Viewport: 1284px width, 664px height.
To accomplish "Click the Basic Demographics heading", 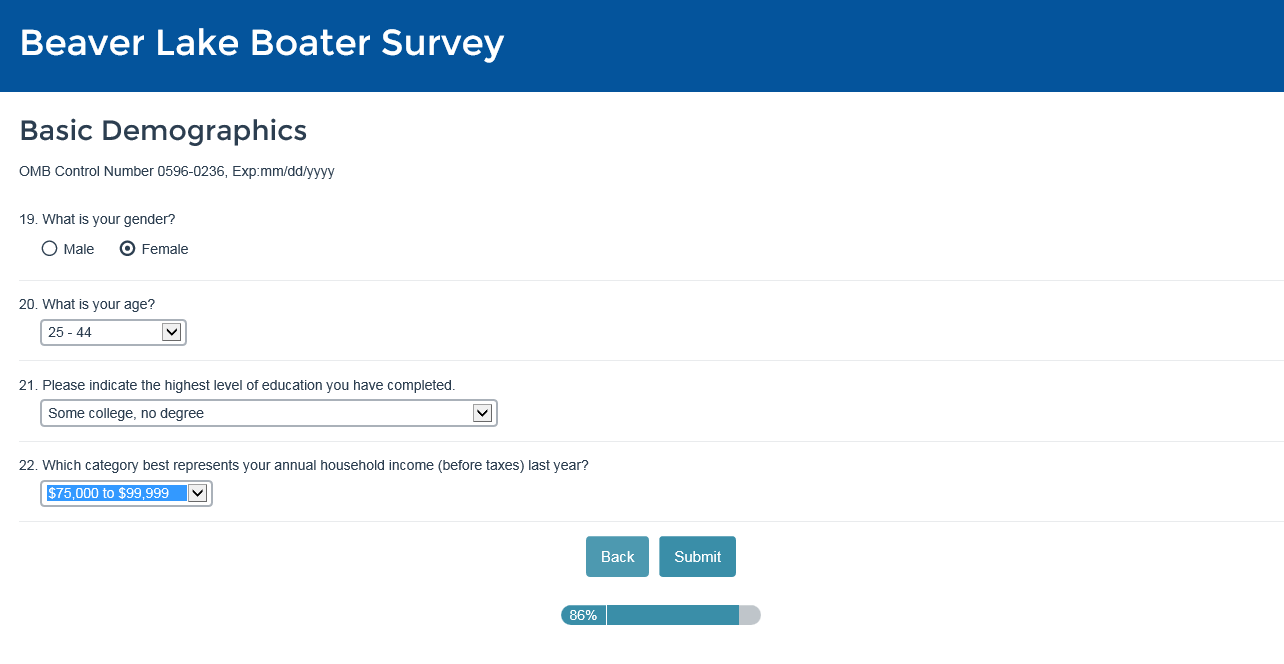I will (163, 130).
